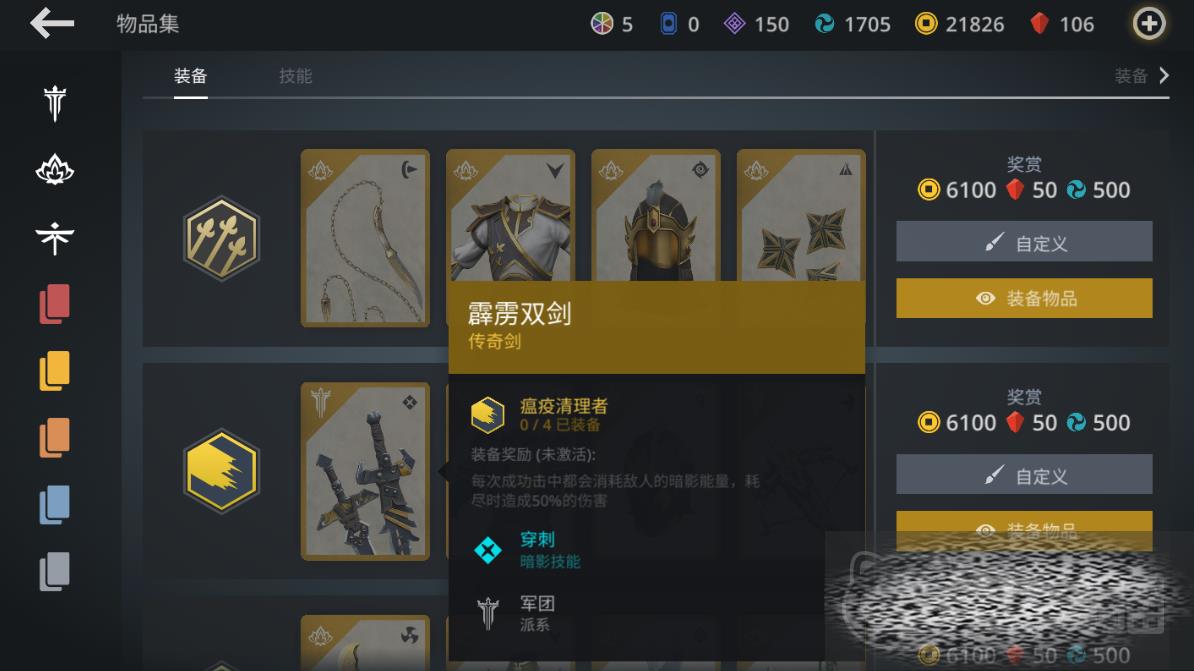
Task: Switch to the 装备 tab
Action: (x=190, y=76)
